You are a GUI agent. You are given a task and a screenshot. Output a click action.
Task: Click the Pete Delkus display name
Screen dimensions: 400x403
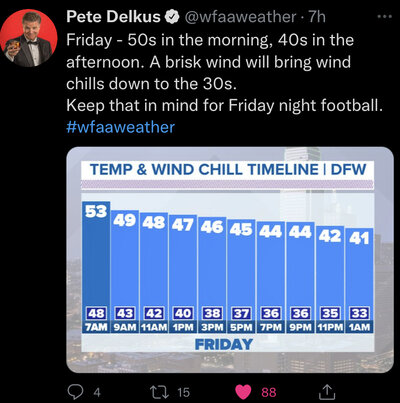click(x=114, y=17)
